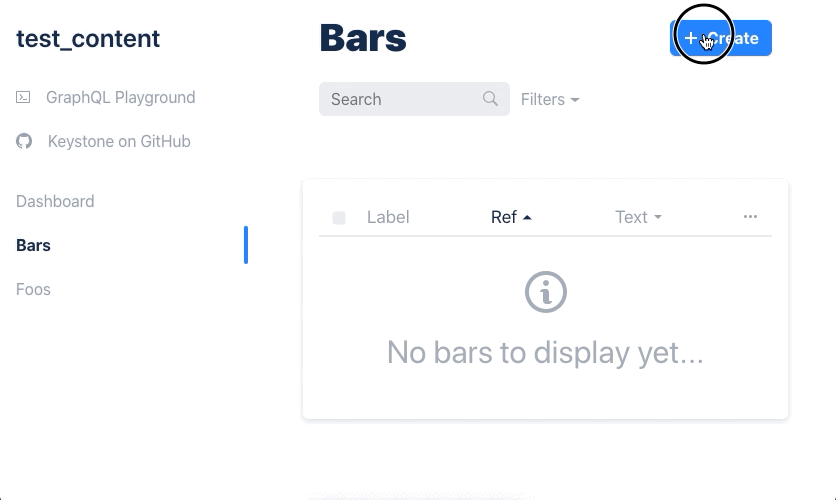This screenshot has width=836, height=500.
Task: Open the Text column dropdown
Action: click(638, 217)
